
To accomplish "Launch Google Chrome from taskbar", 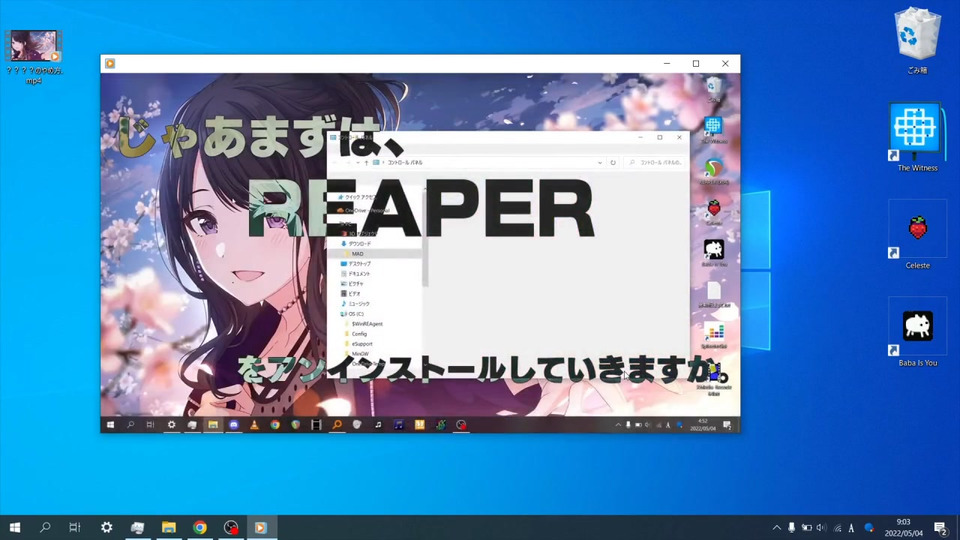I will point(200,527).
